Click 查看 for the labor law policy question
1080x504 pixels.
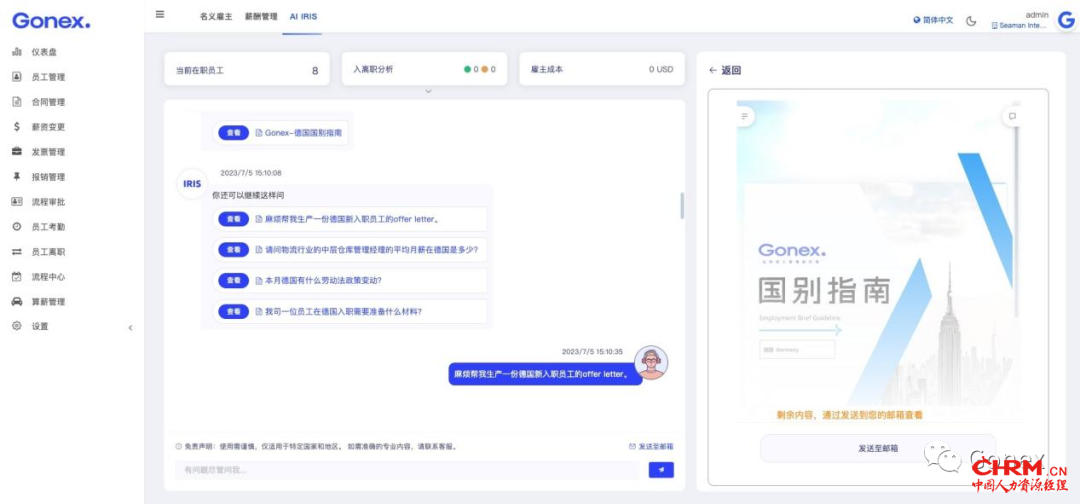[233, 280]
